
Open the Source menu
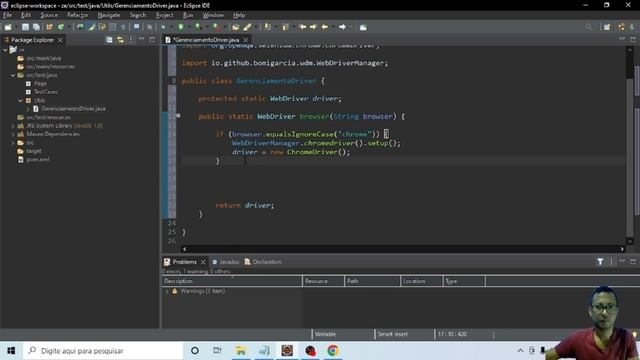click(49, 15)
